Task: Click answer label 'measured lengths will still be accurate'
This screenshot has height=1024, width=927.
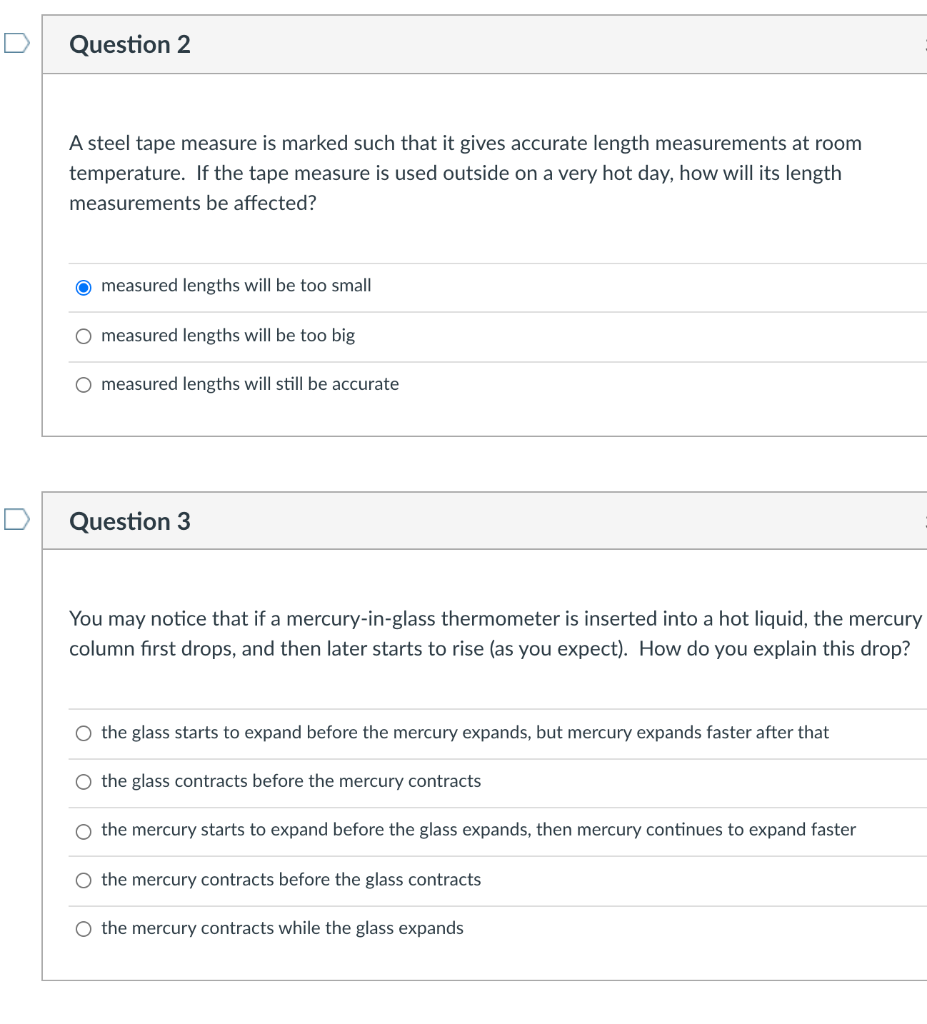Action: pos(250,384)
